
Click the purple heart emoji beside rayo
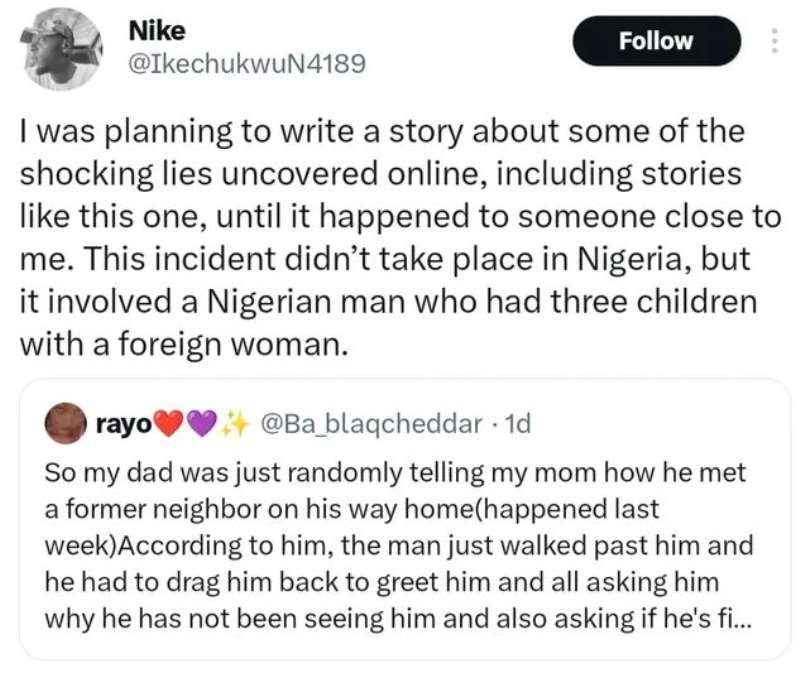202,424
